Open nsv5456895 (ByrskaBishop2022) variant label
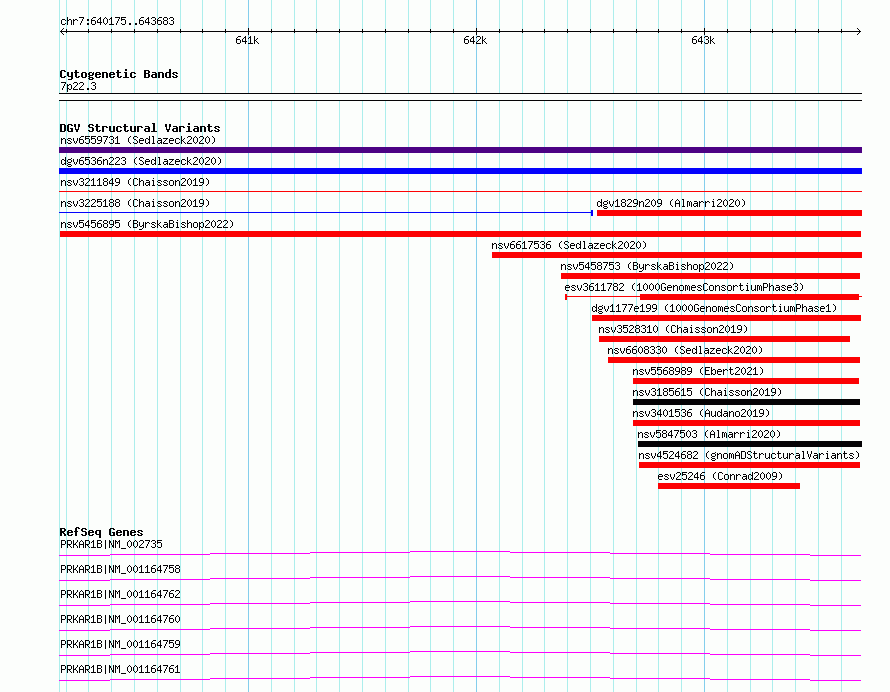890x692 pixels. click(x=147, y=224)
